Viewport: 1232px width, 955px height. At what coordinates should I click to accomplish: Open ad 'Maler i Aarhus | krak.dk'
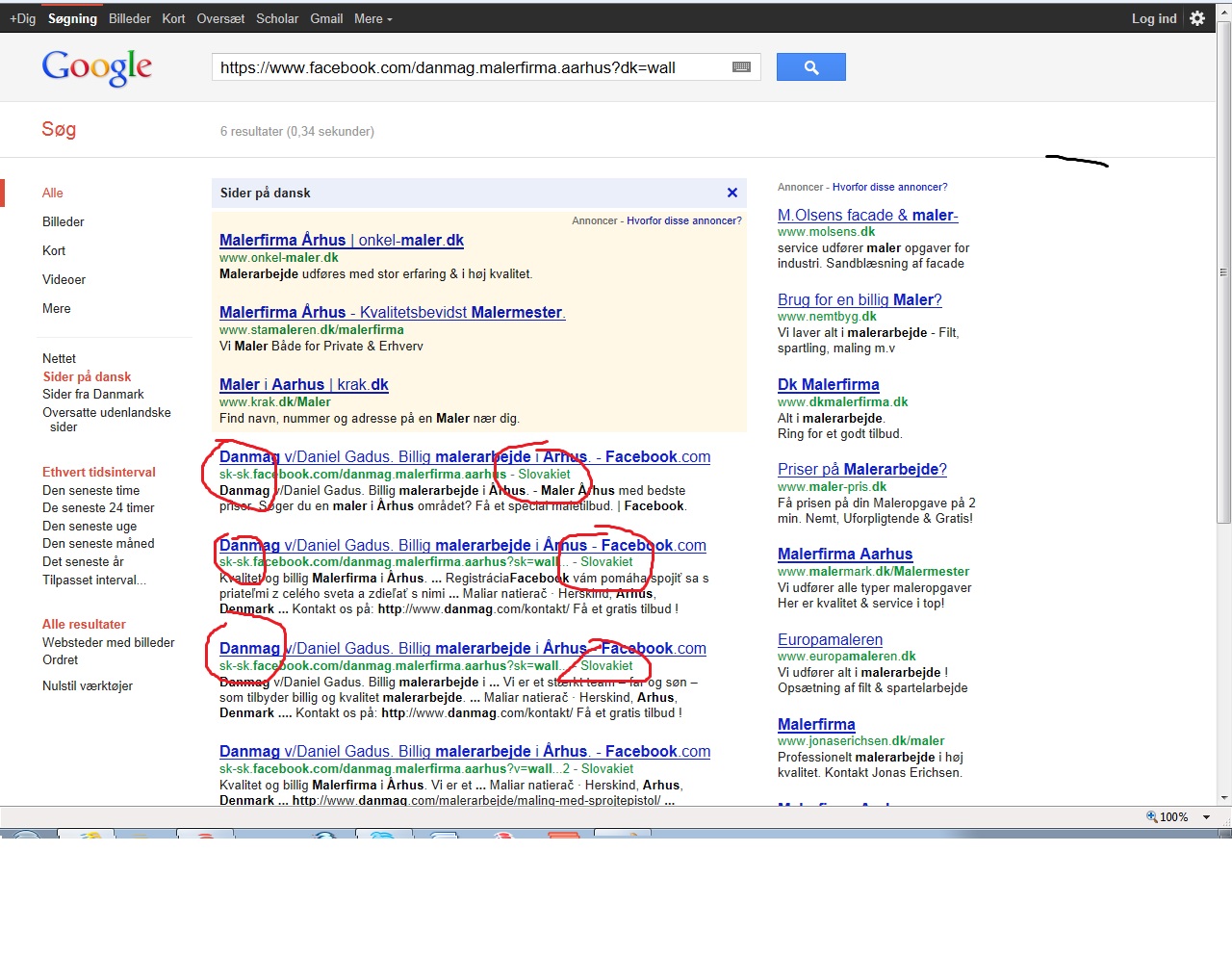[304, 384]
